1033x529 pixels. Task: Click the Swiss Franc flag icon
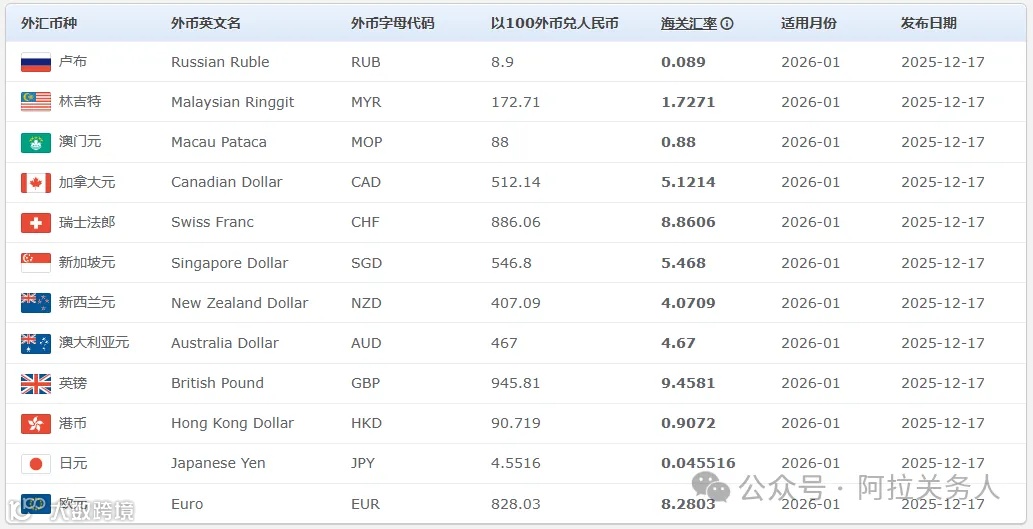(35, 222)
